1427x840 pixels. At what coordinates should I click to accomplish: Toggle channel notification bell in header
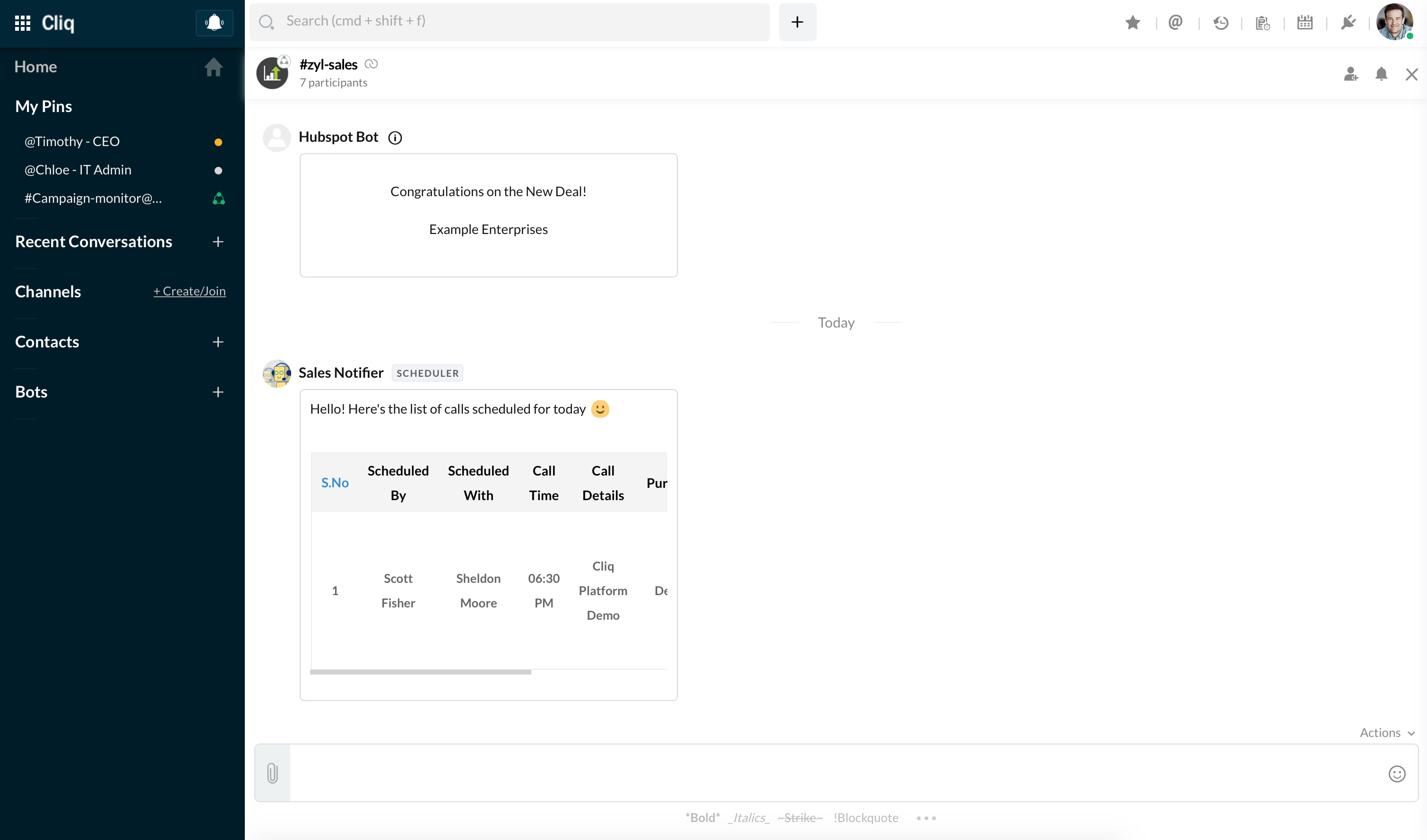(x=1381, y=74)
